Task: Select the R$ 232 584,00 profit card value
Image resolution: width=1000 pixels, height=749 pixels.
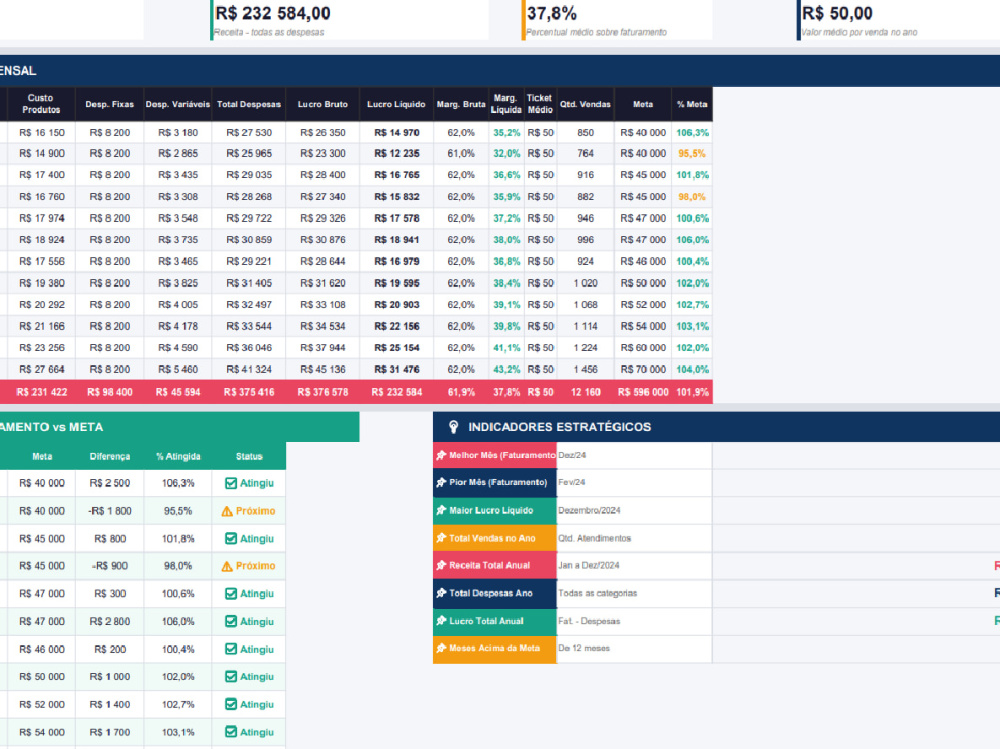Action: [273, 13]
